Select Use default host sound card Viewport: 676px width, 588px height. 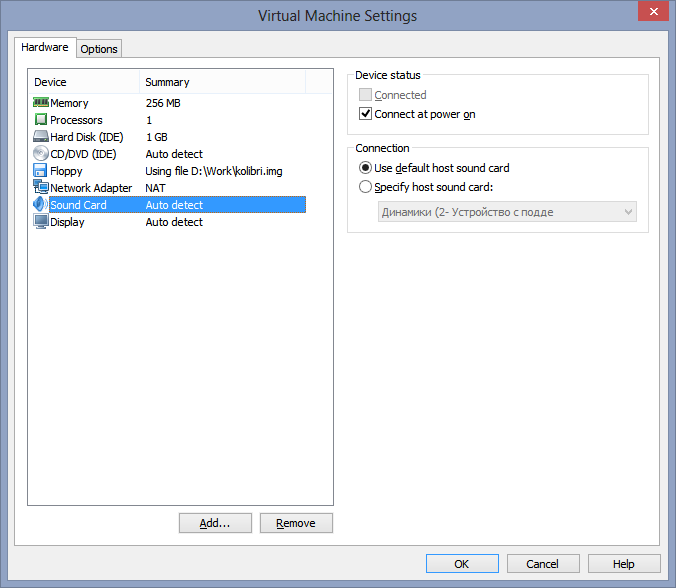[366, 168]
